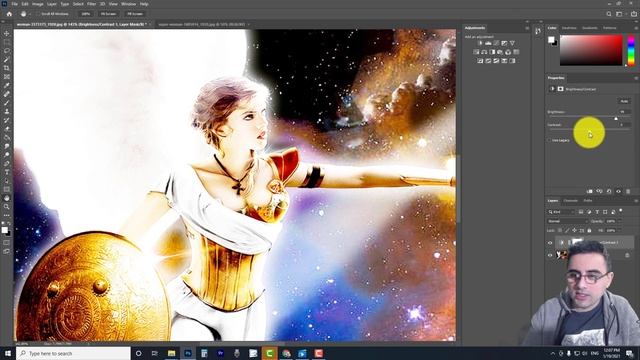Select the Hand tool
Image resolution: width=640 pixels, height=360 pixels.
[x=7, y=198]
